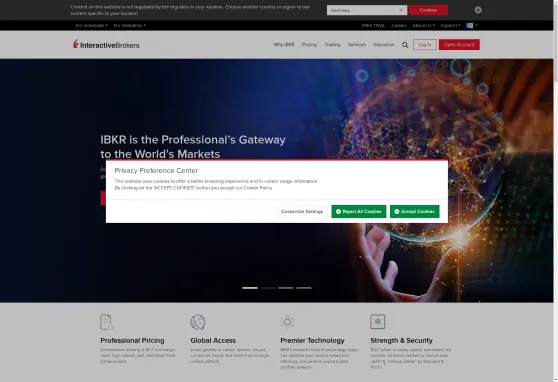Expand the About Us menu
Image resolution: width=558 pixels, height=382 pixels.
[423, 25]
